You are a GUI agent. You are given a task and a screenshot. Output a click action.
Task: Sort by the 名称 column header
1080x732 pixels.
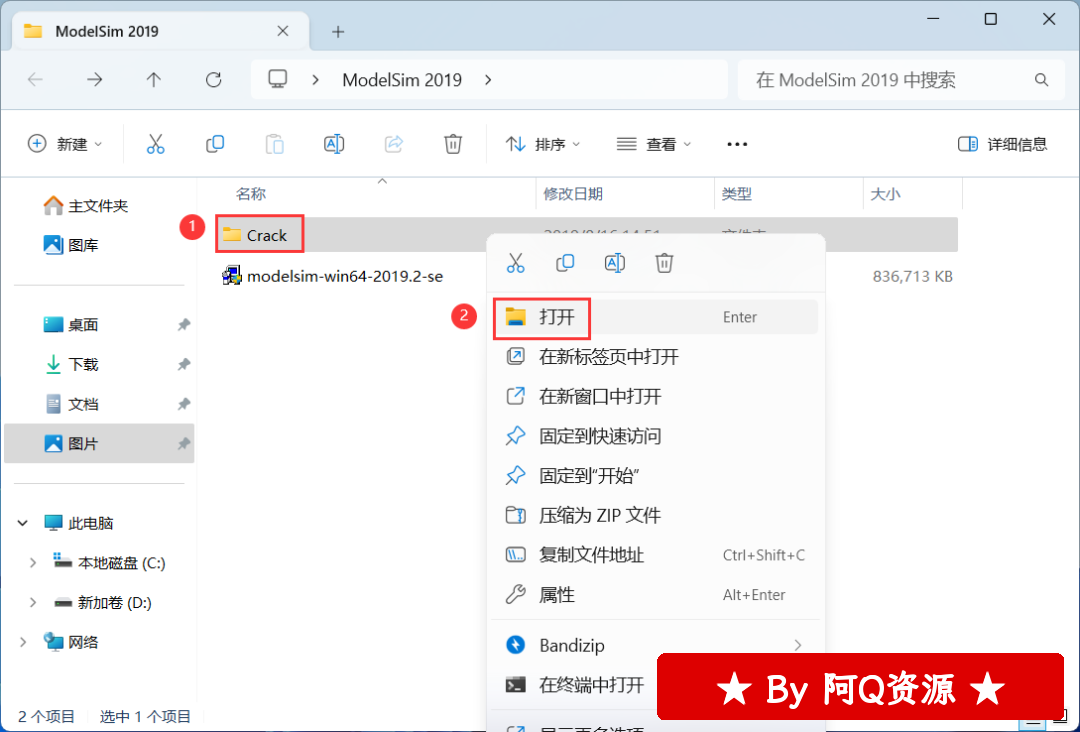pos(251,194)
